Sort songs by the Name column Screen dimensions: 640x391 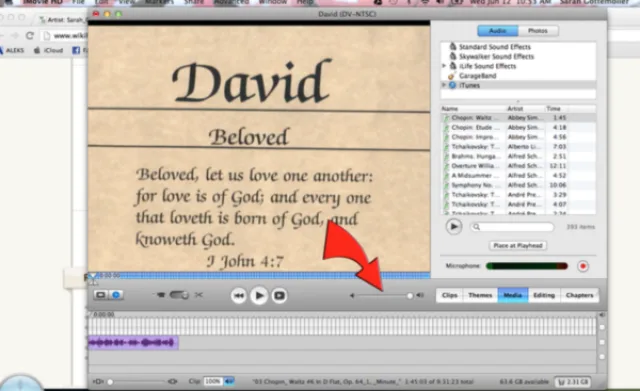point(473,109)
